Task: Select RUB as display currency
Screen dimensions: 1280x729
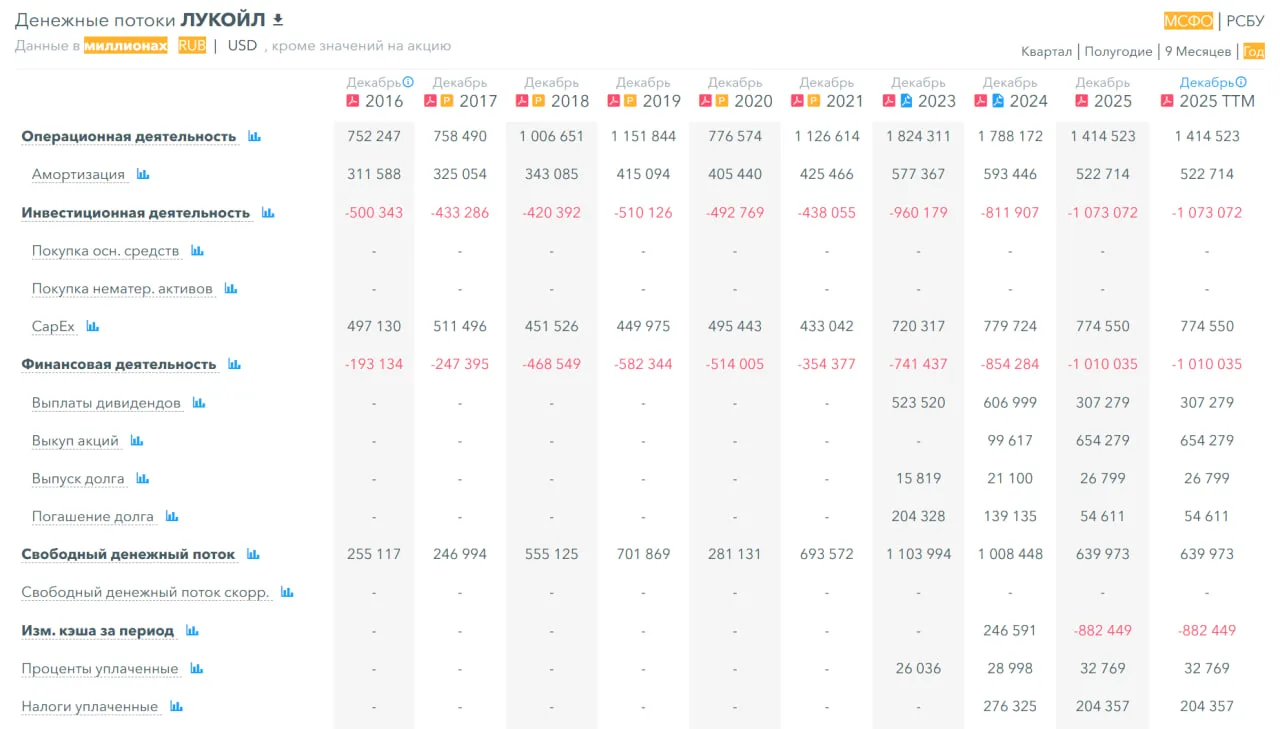Action: (x=192, y=45)
